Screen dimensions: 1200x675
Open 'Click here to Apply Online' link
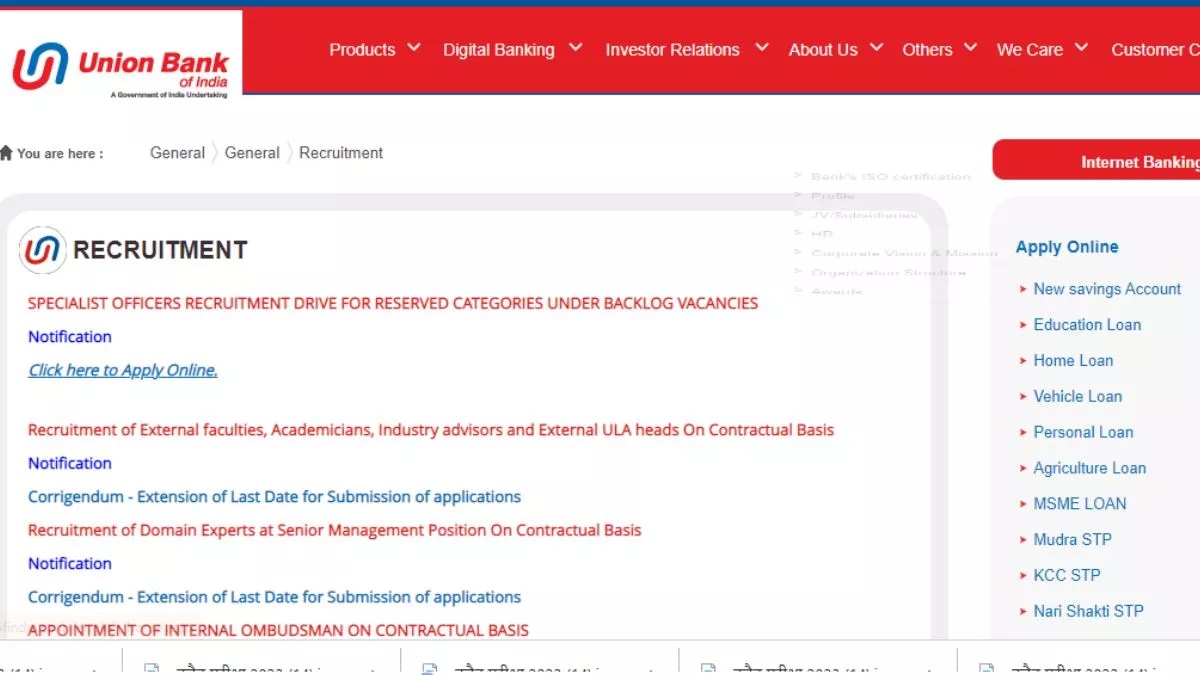click(123, 370)
